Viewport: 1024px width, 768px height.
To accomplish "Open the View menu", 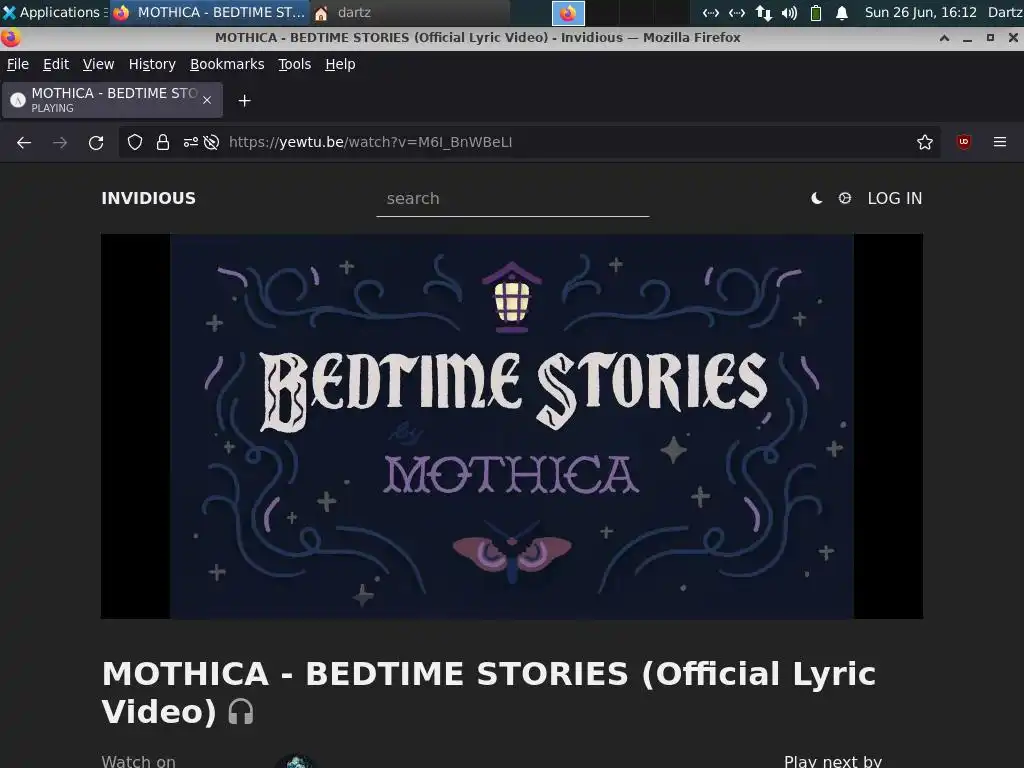I will coord(98,64).
